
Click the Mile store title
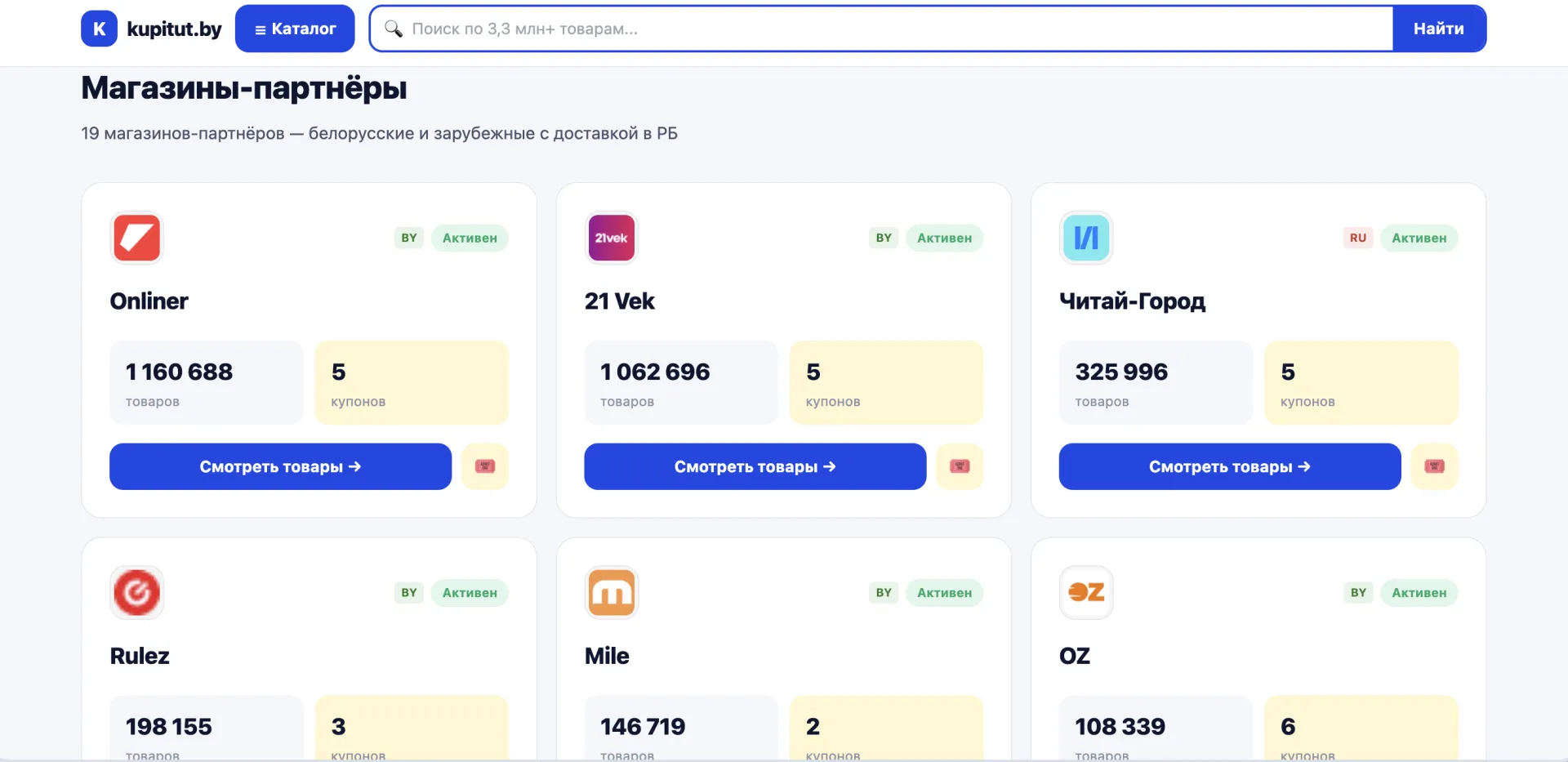pos(607,656)
